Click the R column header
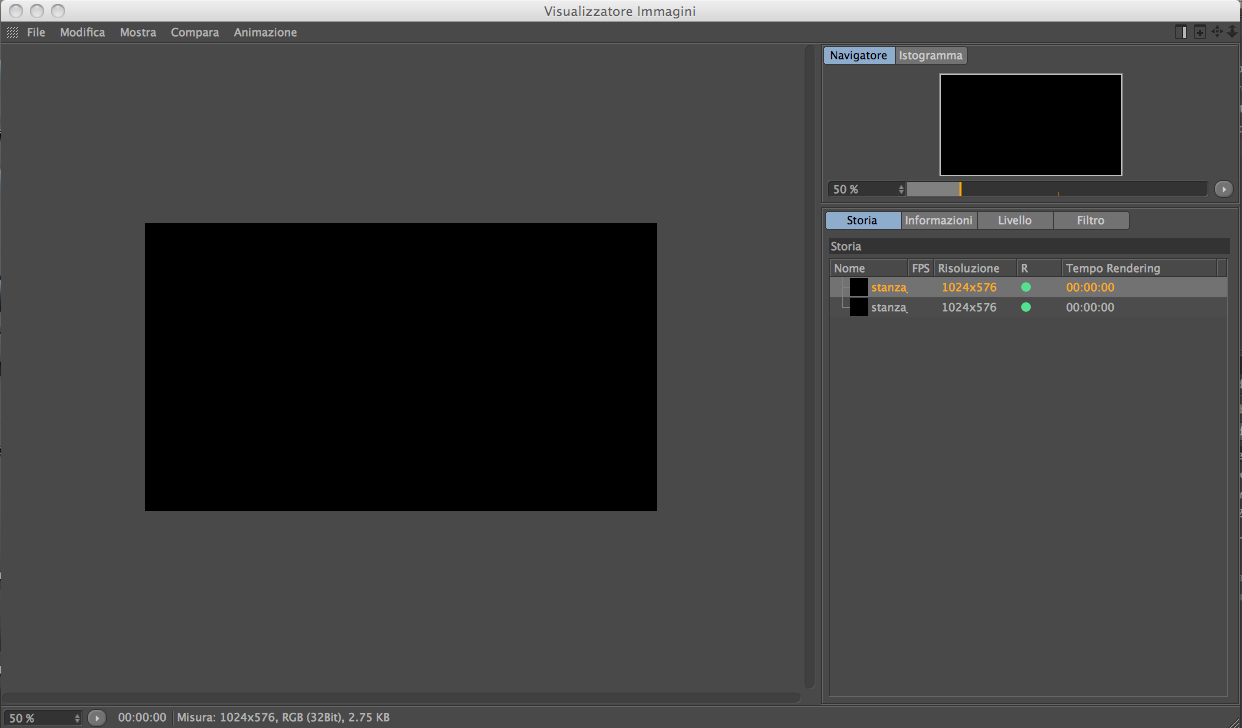This screenshot has height=728, width=1242. pos(1040,268)
